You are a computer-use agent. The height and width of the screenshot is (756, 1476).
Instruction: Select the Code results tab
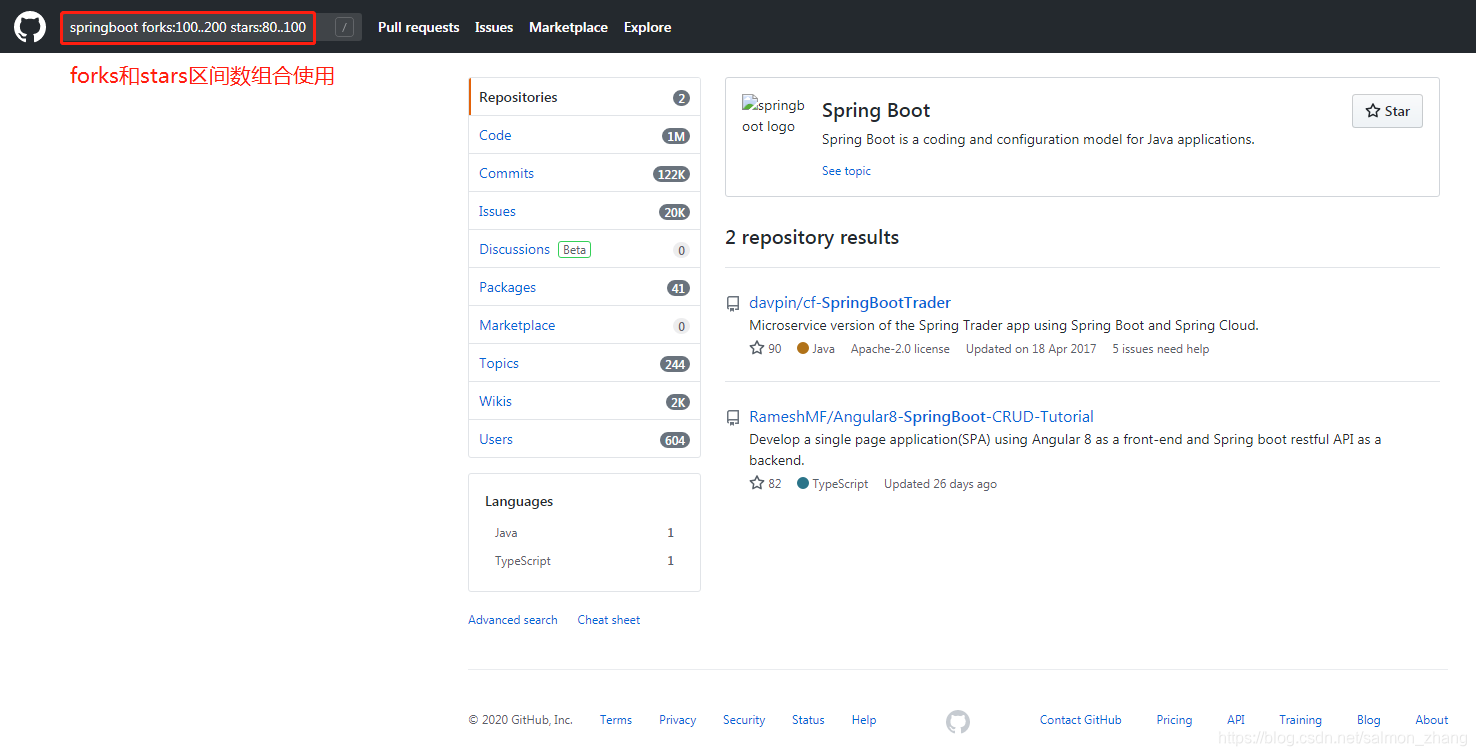click(x=584, y=135)
